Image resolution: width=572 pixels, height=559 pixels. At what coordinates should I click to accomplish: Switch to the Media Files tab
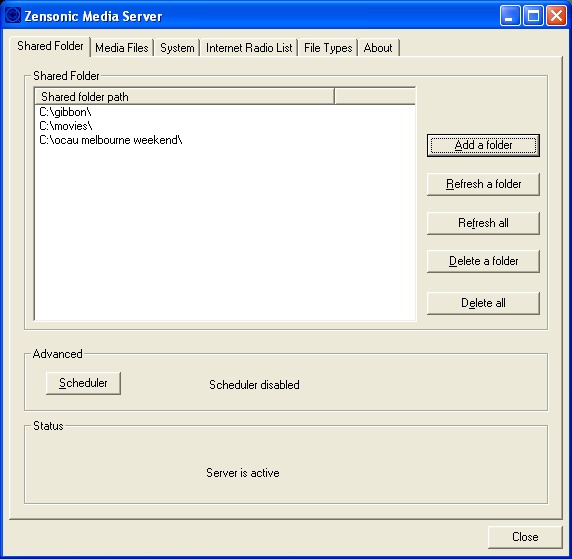[x=122, y=48]
